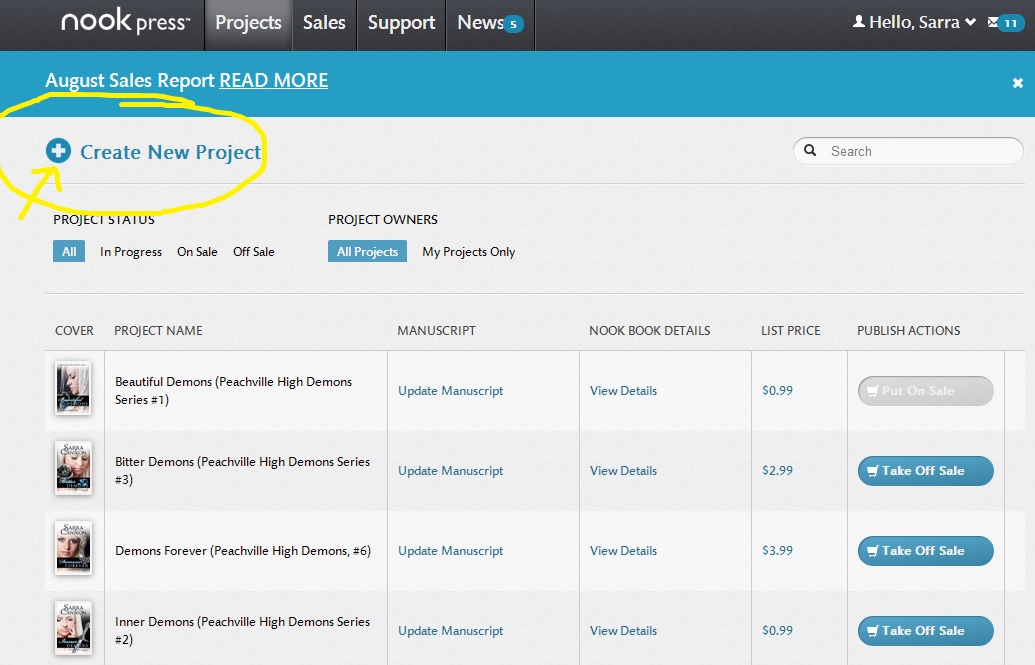Screen dimensions: 1035x665
Task: Open the Beautiful Demons cover thumbnail
Action: (73, 388)
